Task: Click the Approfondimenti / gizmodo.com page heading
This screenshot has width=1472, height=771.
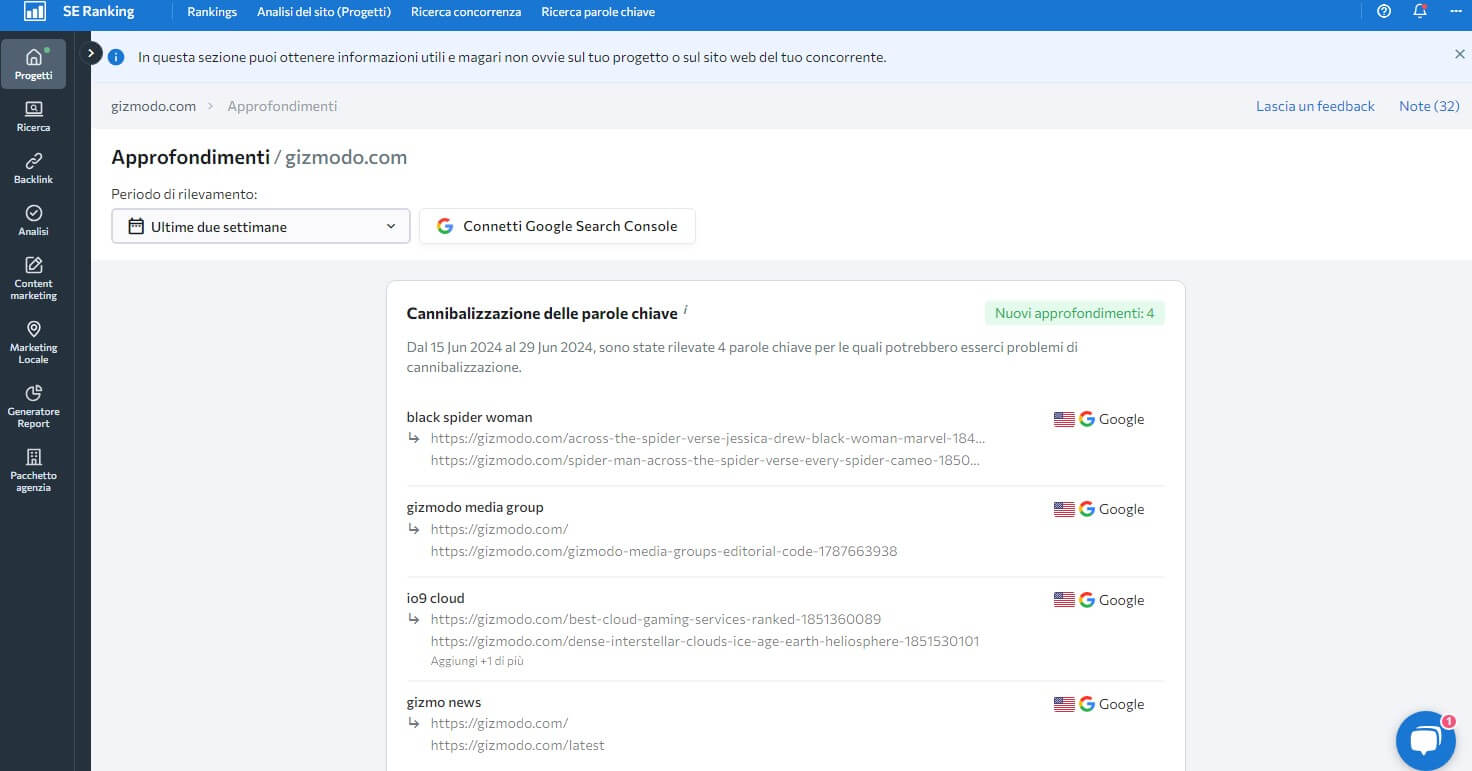Action: [x=259, y=157]
